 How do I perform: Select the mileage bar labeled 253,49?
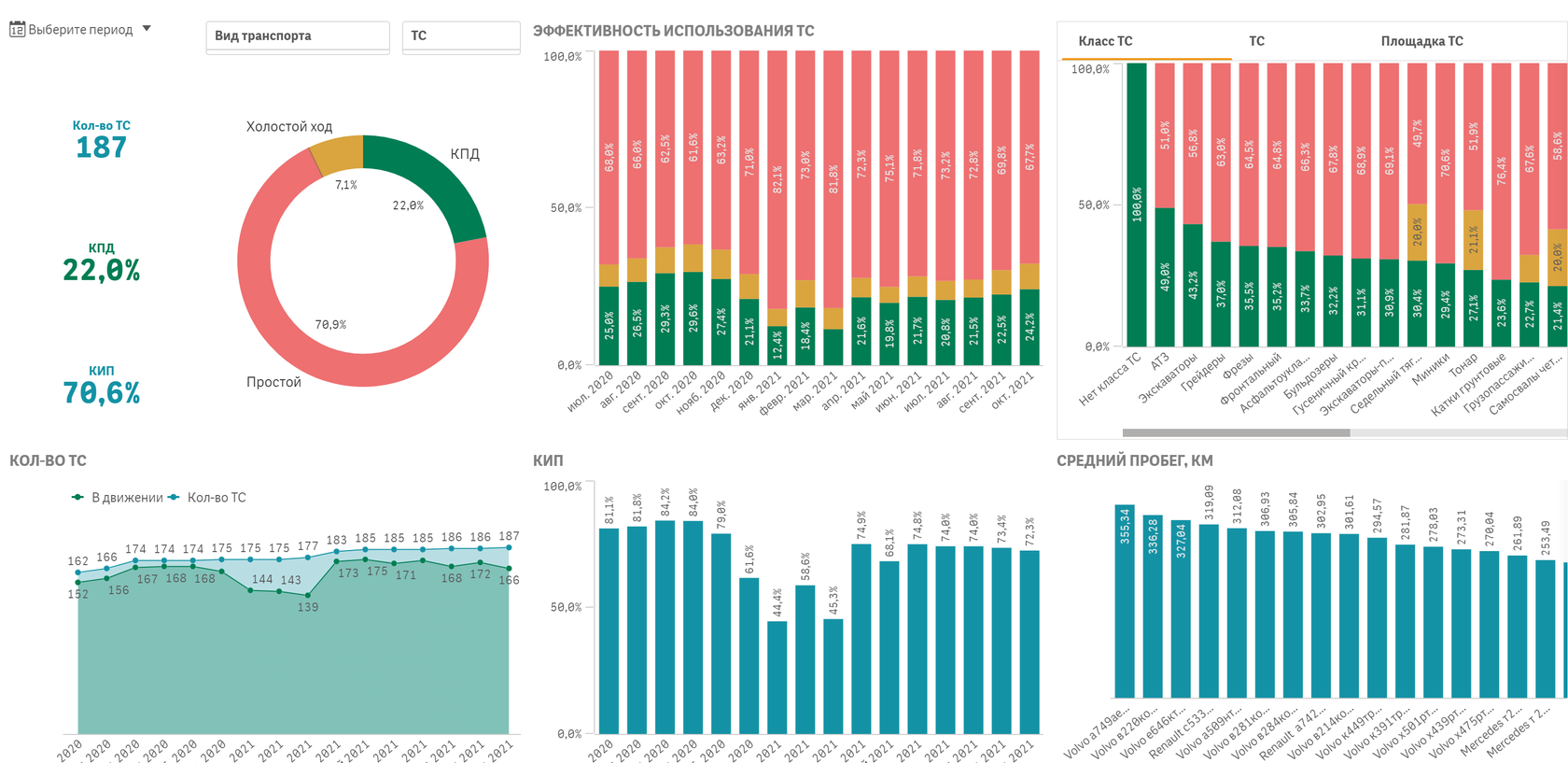click(x=1546, y=629)
